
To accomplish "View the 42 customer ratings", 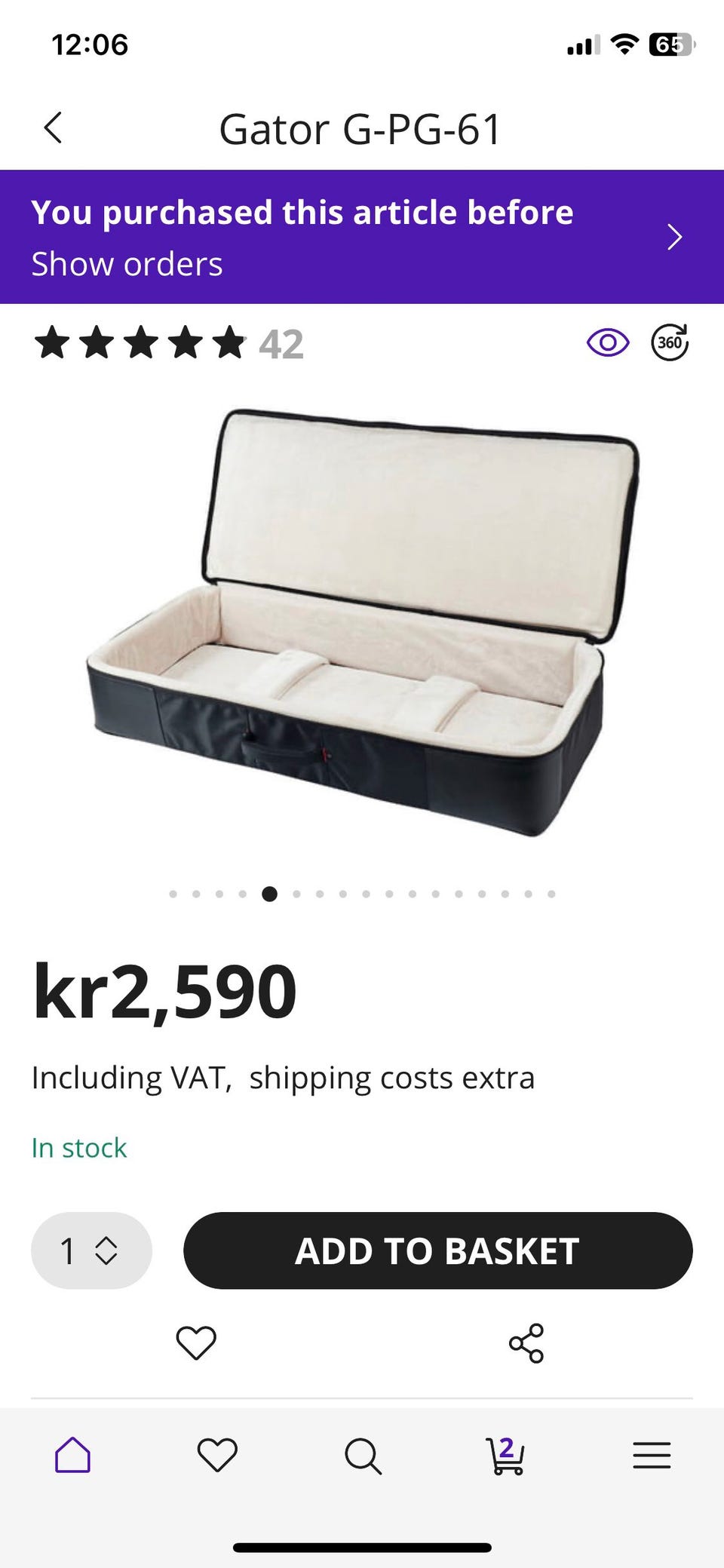I will pyautogui.click(x=281, y=345).
